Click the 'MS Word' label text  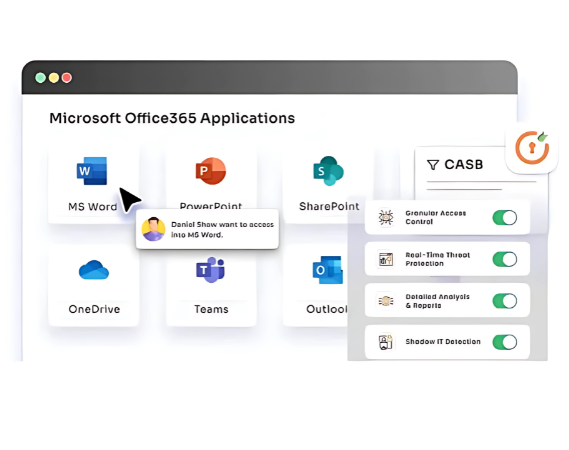pyautogui.click(x=93, y=206)
